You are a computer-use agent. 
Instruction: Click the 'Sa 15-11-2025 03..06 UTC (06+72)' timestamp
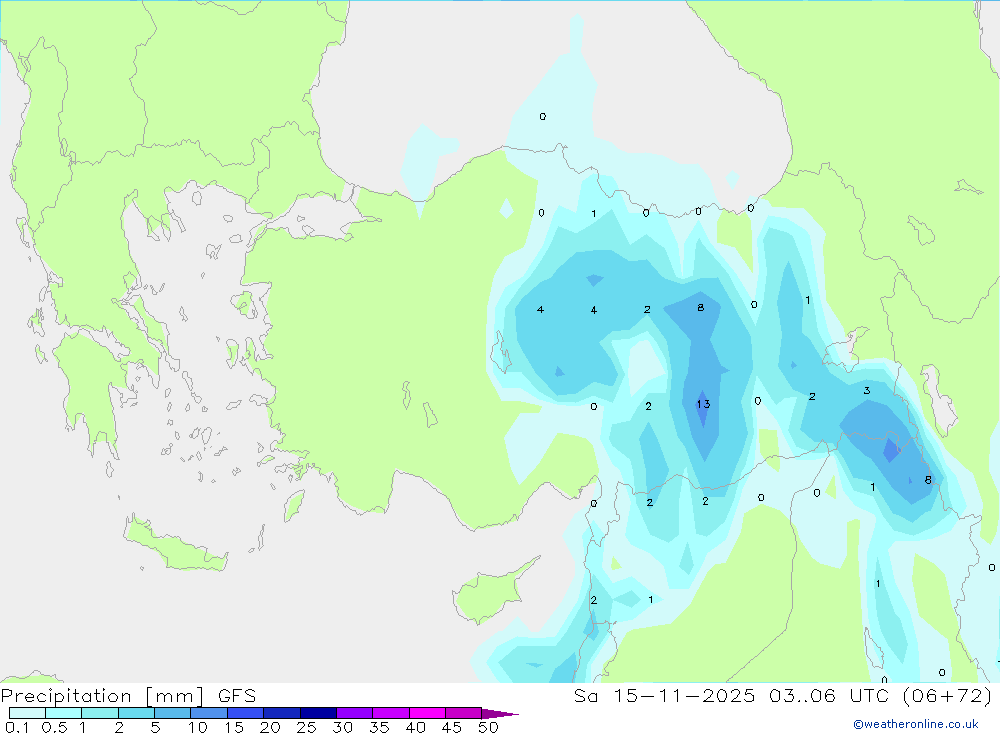(783, 695)
